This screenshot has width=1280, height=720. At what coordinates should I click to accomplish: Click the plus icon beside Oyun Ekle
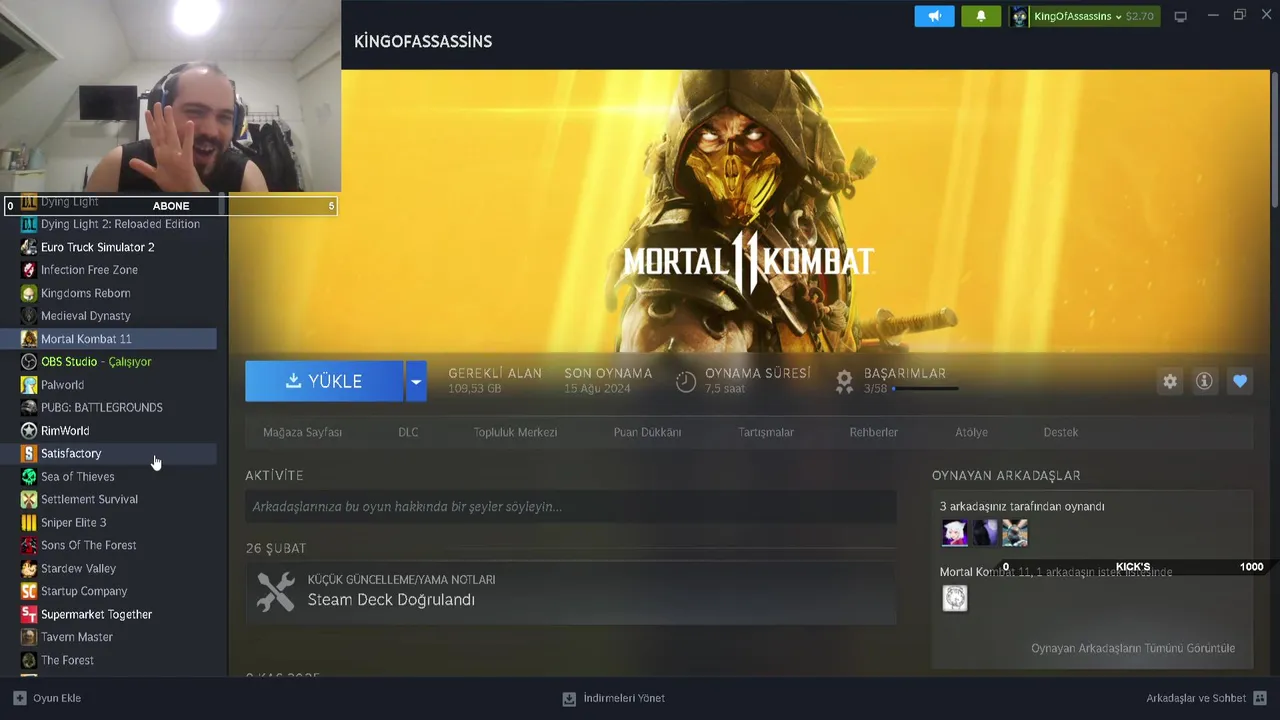pyautogui.click(x=20, y=698)
